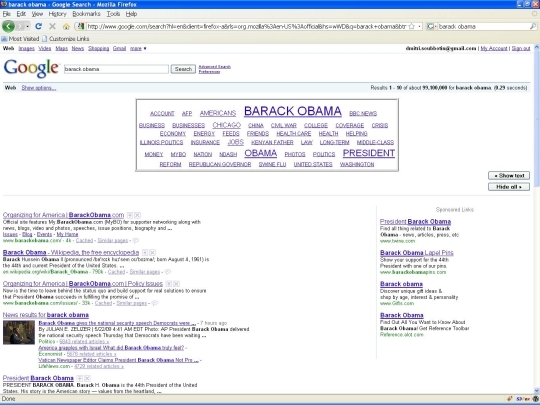Click the CHICAGO tag in cloud
The width and height of the screenshot is (540, 405).
coord(227,125)
